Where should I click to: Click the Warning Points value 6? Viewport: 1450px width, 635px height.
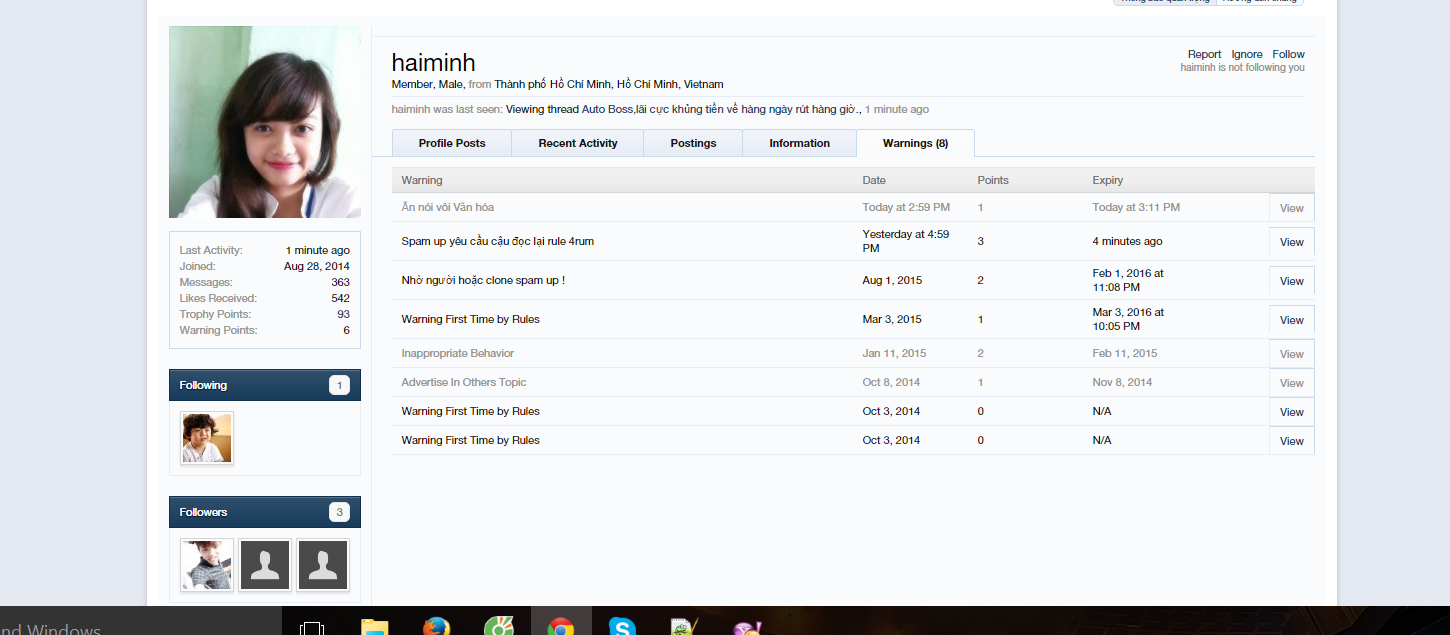(x=346, y=330)
